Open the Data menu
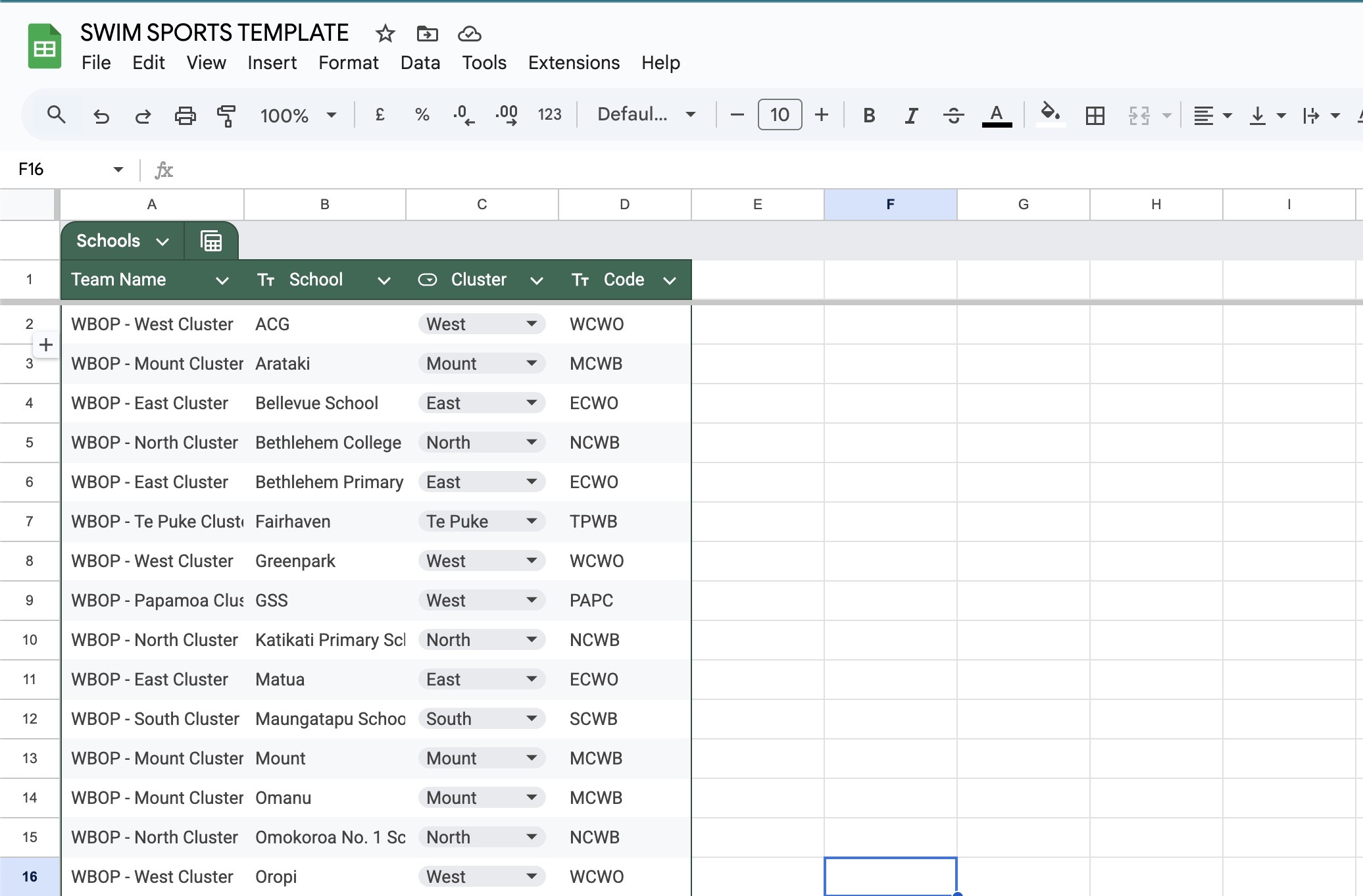Image resolution: width=1363 pixels, height=896 pixels. [x=420, y=62]
